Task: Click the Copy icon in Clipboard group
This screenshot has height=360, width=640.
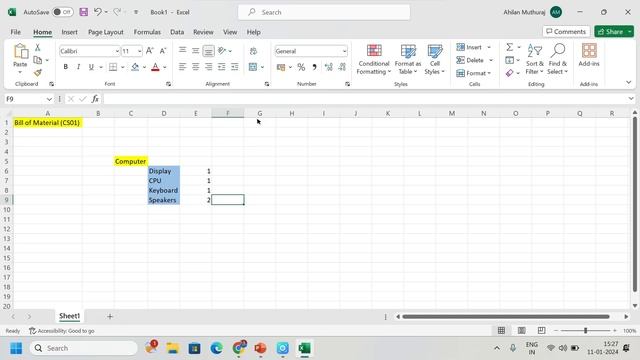Action: [38, 60]
